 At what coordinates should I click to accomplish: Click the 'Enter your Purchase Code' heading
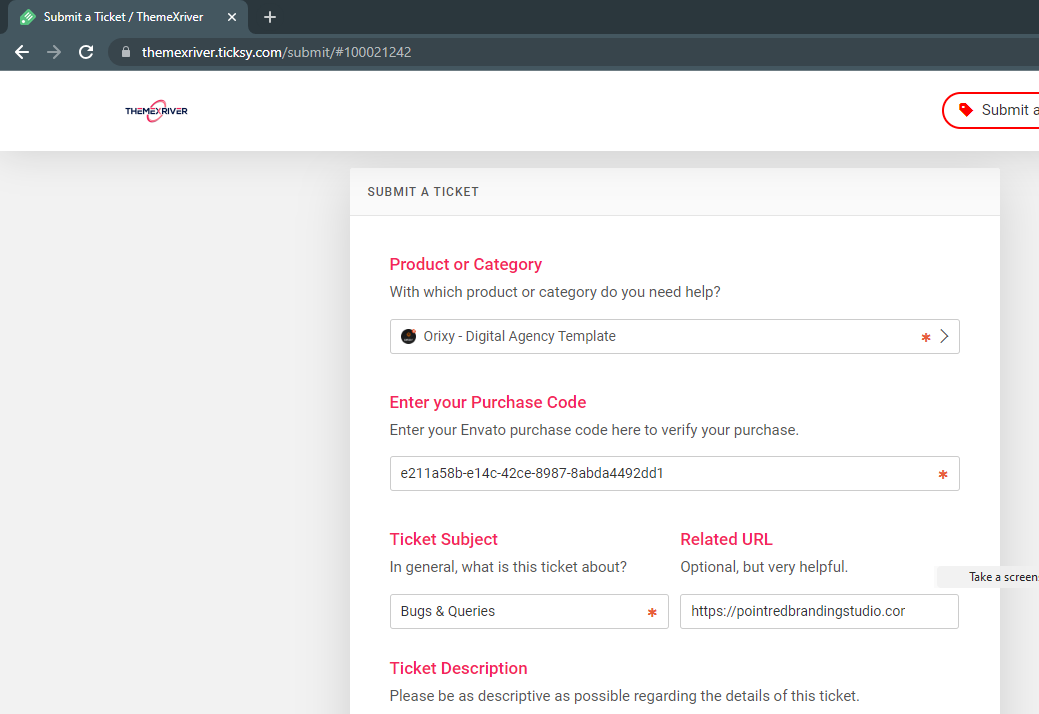coord(488,402)
